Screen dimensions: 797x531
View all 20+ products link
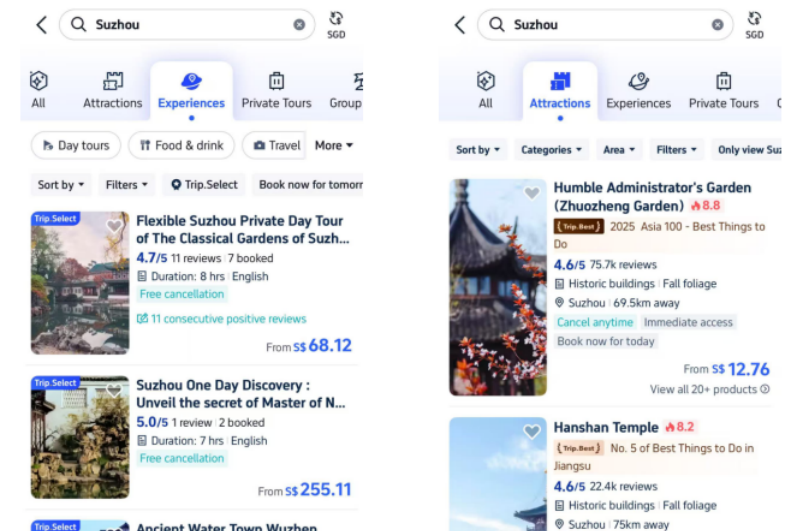pos(710,389)
